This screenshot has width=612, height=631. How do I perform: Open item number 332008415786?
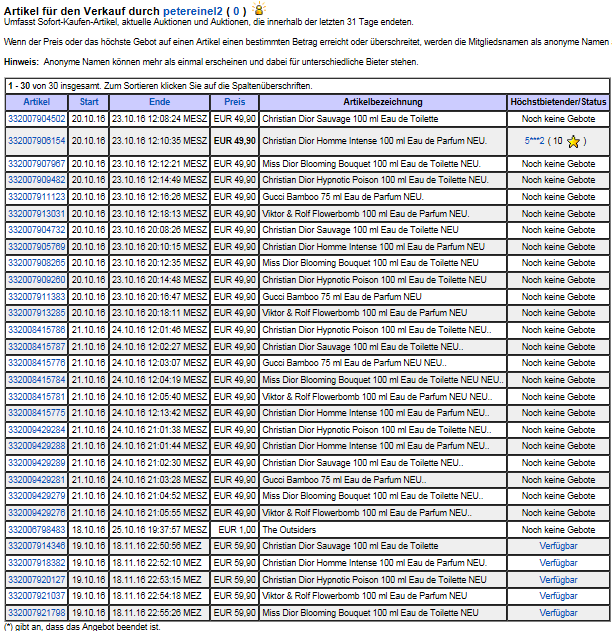(37, 330)
